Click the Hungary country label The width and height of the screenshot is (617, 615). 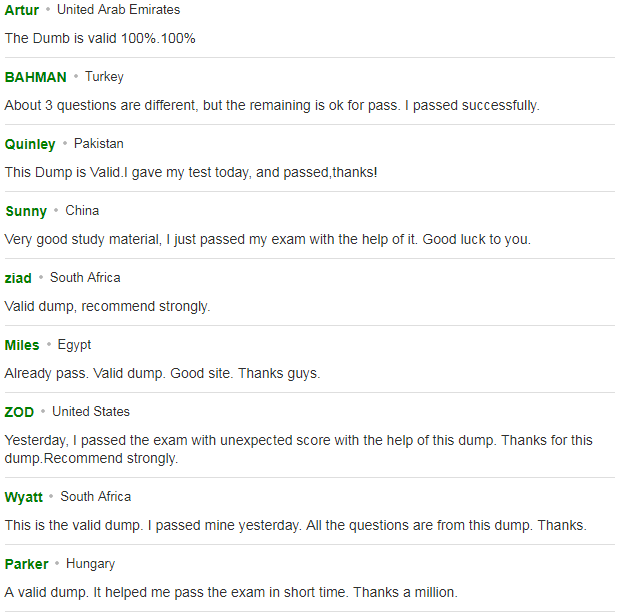click(x=91, y=564)
